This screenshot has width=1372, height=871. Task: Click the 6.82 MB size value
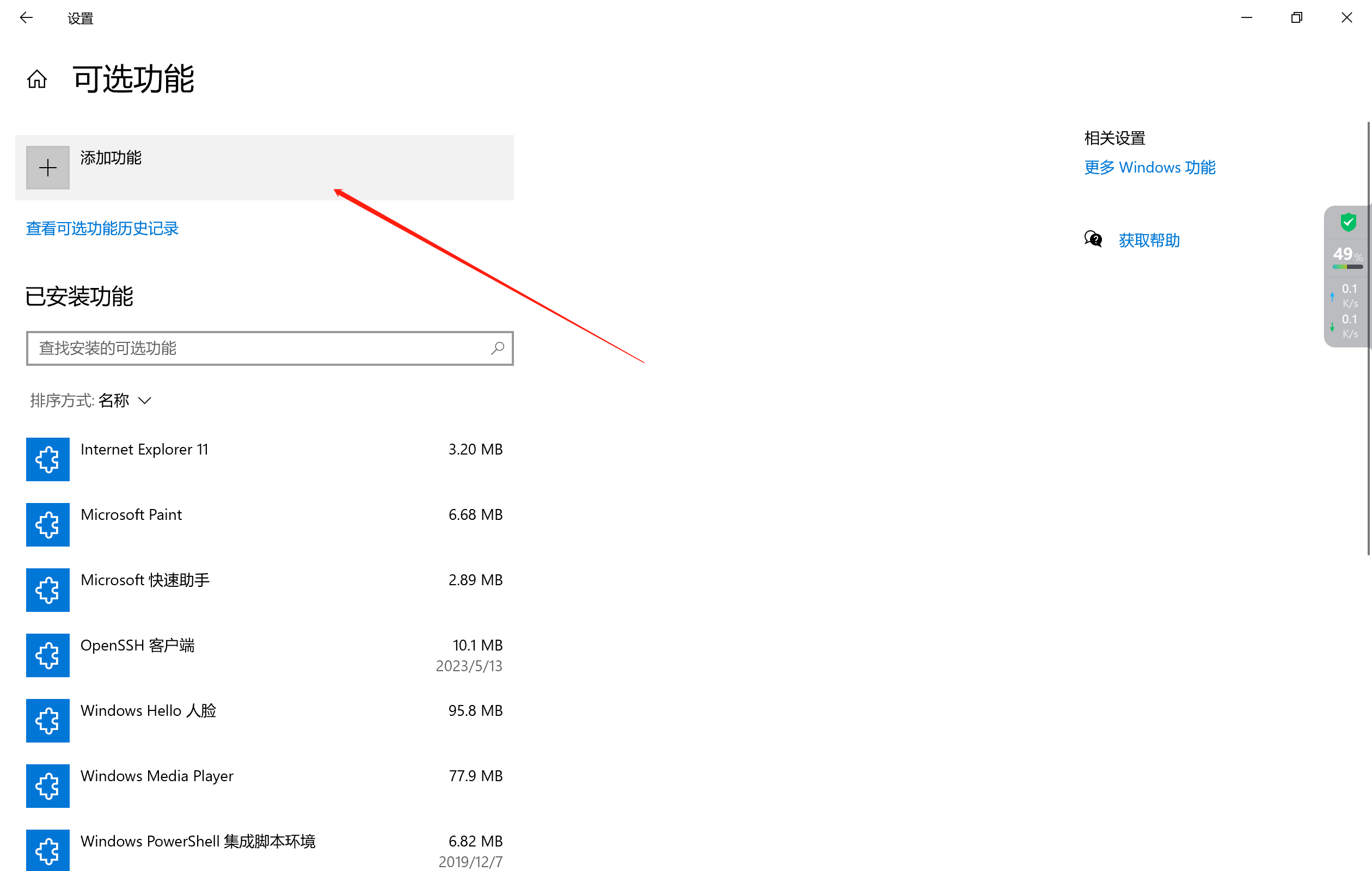click(476, 842)
